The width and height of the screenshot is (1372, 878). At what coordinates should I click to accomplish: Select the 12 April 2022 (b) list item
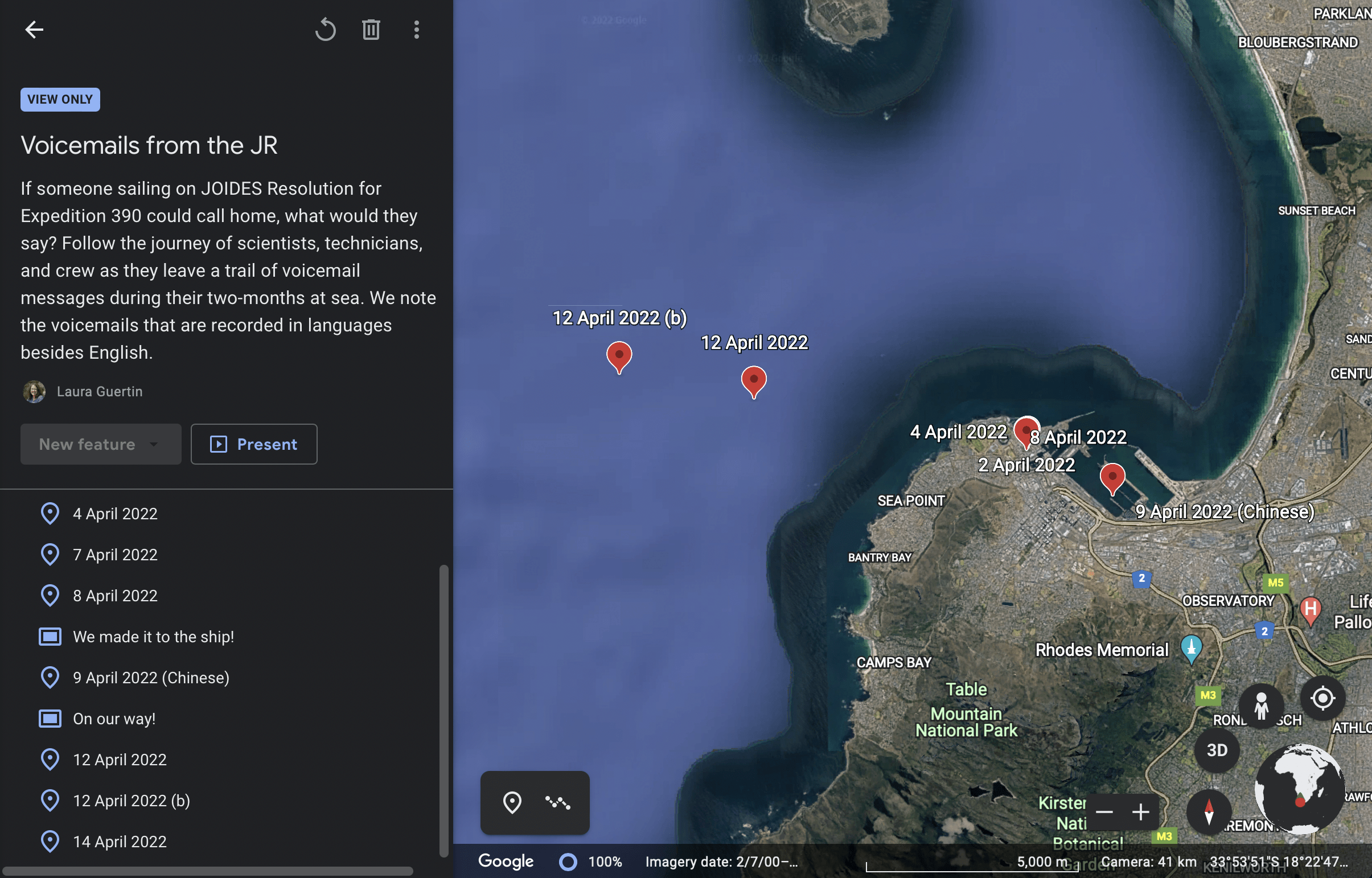tap(228, 801)
